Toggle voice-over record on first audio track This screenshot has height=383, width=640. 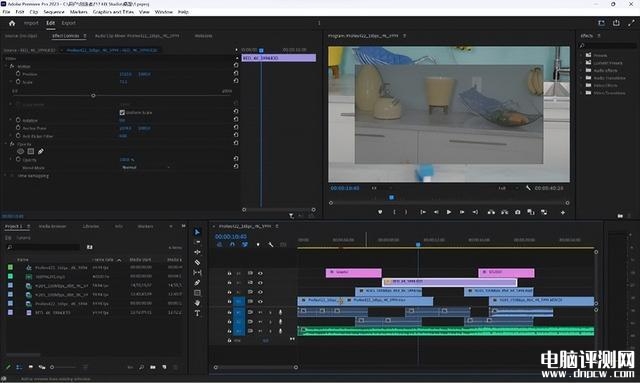280,312
